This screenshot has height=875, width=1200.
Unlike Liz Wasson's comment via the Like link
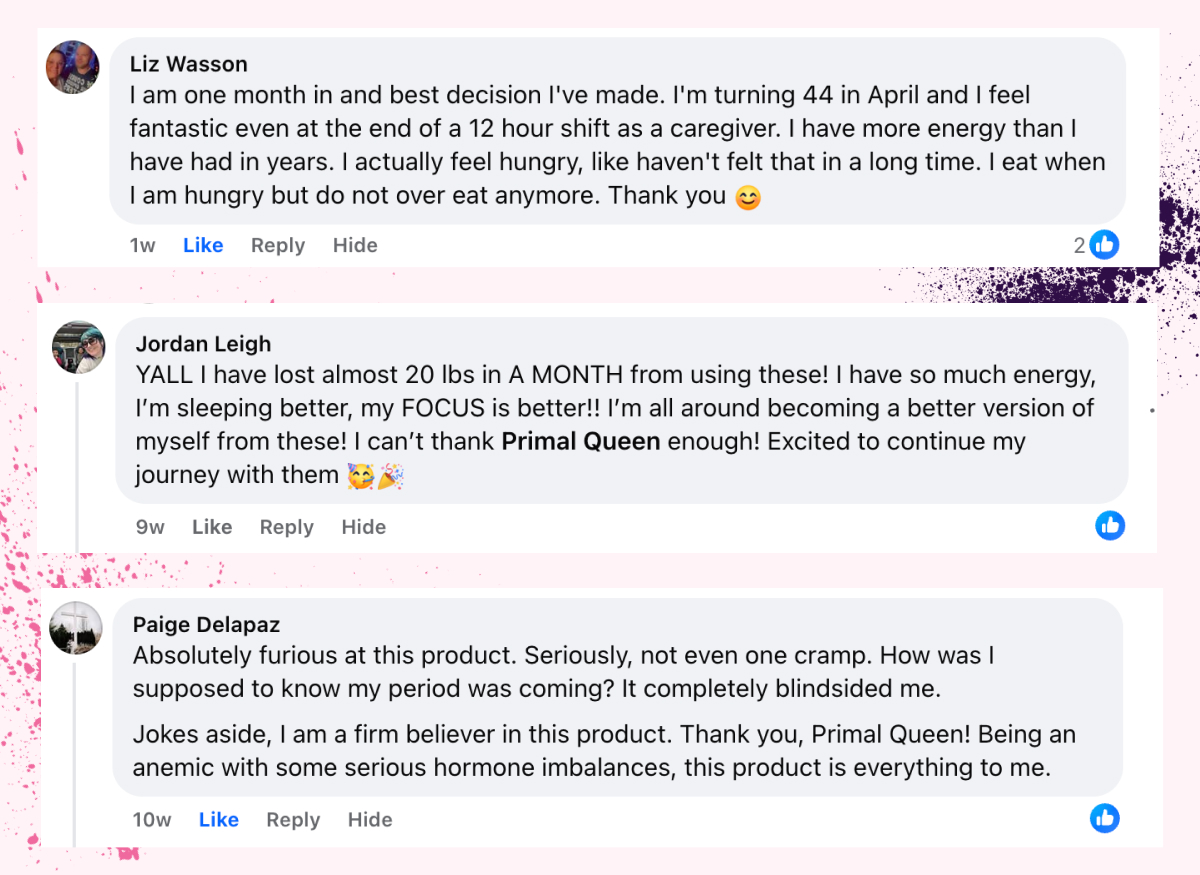(x=203, y=244)
